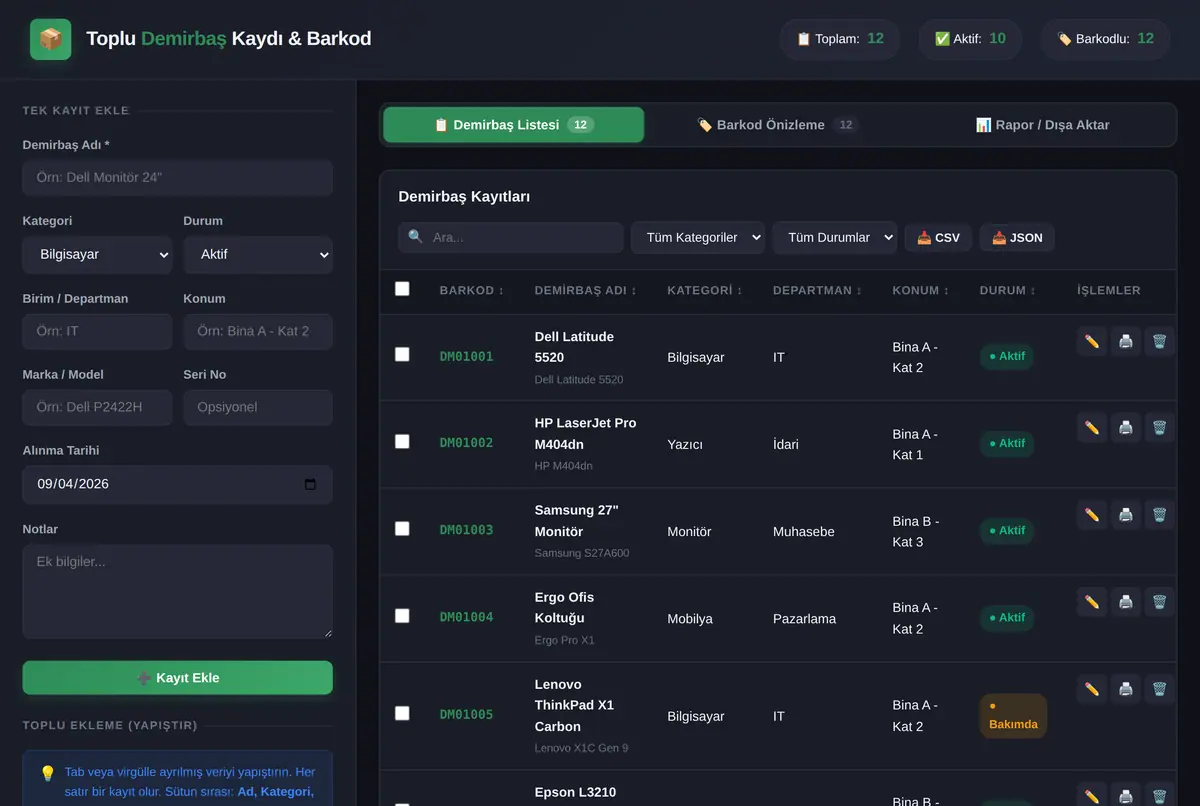Tick the checkbox for DM01003

pos(402,528)
